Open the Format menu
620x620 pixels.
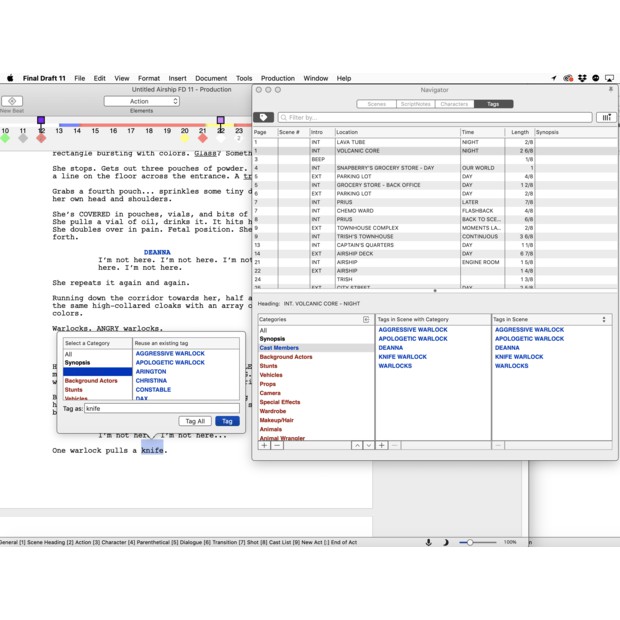pyautogui.click(x=149, y=78)
